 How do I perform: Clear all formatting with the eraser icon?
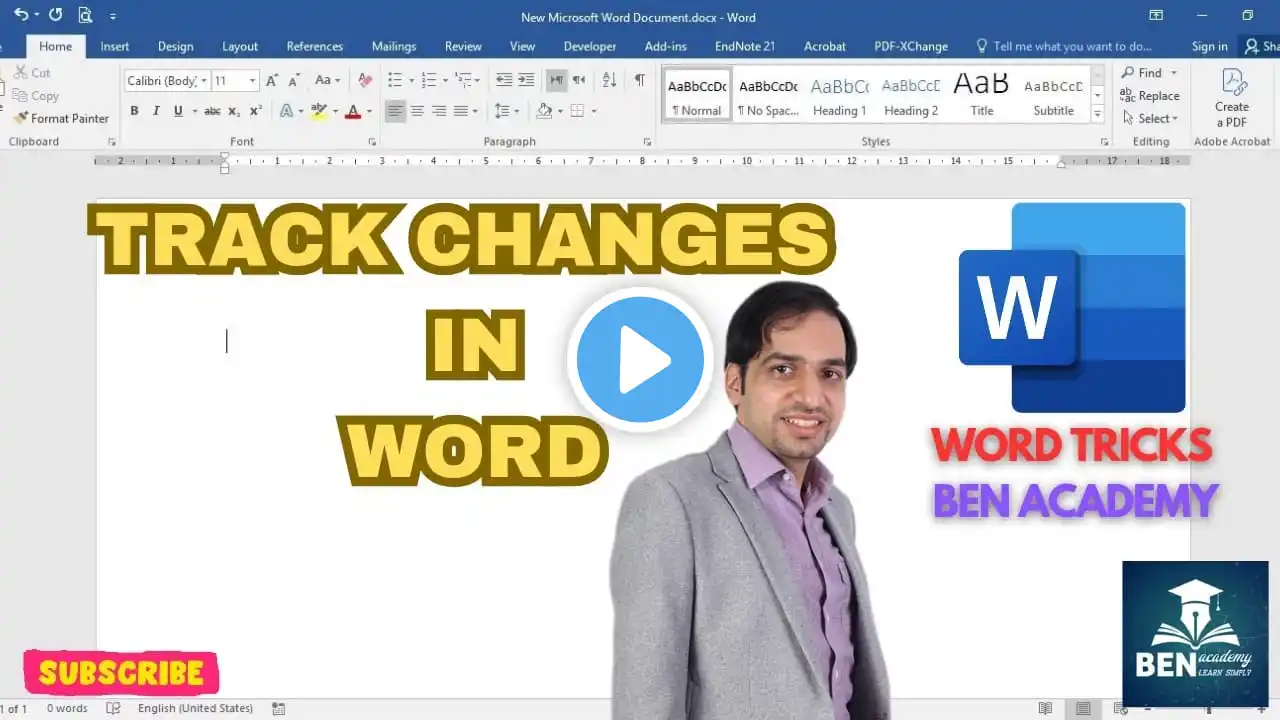pos(365,81)
